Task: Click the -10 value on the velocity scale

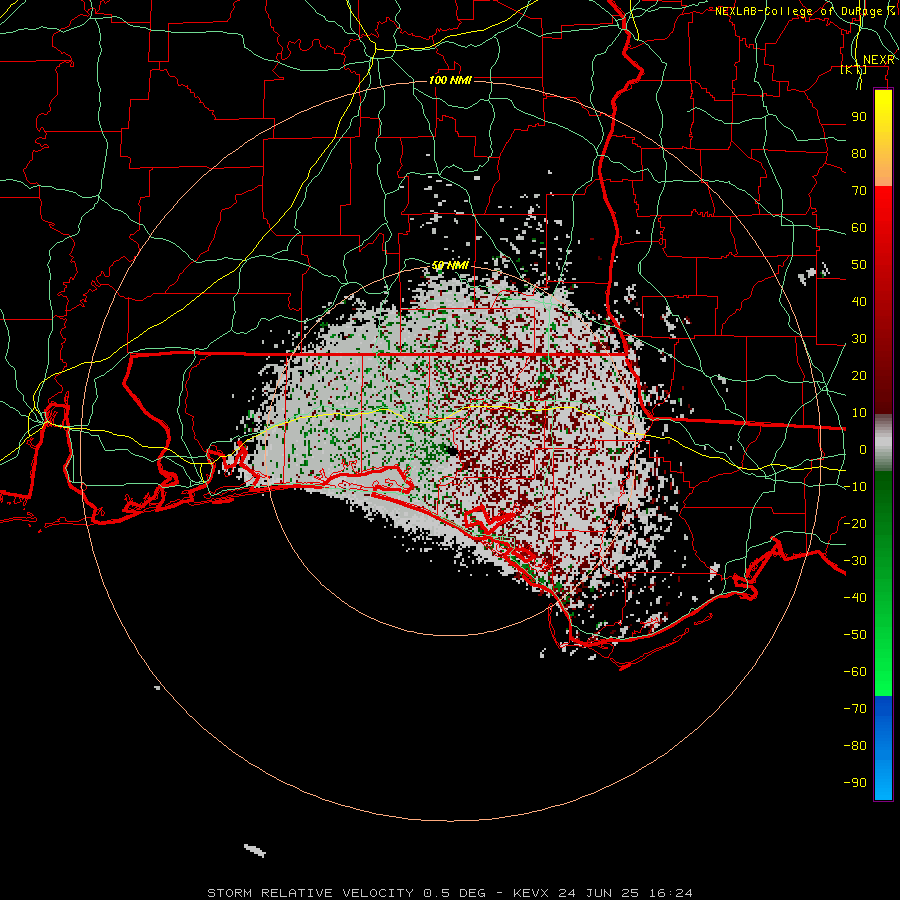Action: (x=855, y=487)
